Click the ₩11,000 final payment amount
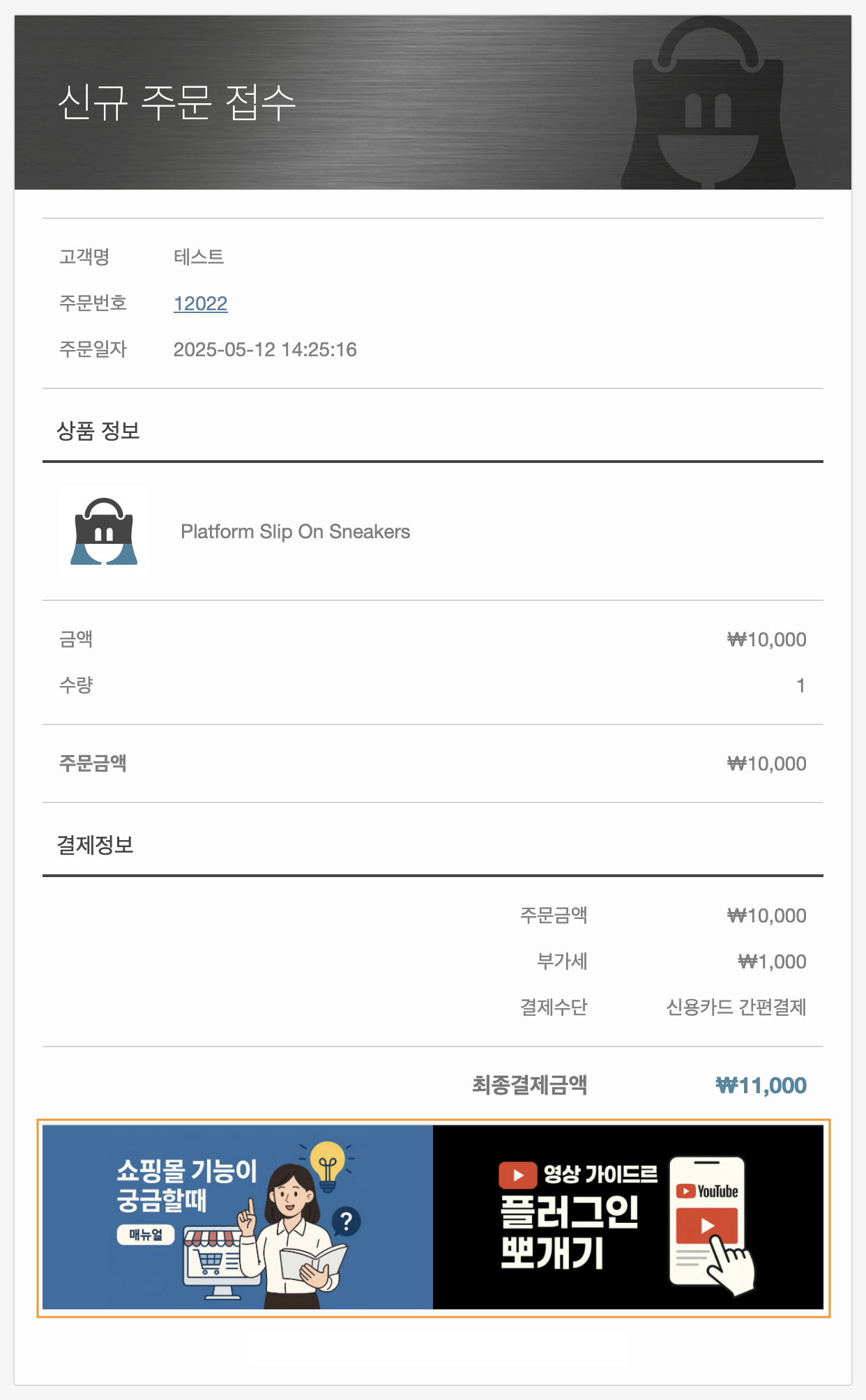This screenshot has width=866, height=1400. (x=761, y=1086)
